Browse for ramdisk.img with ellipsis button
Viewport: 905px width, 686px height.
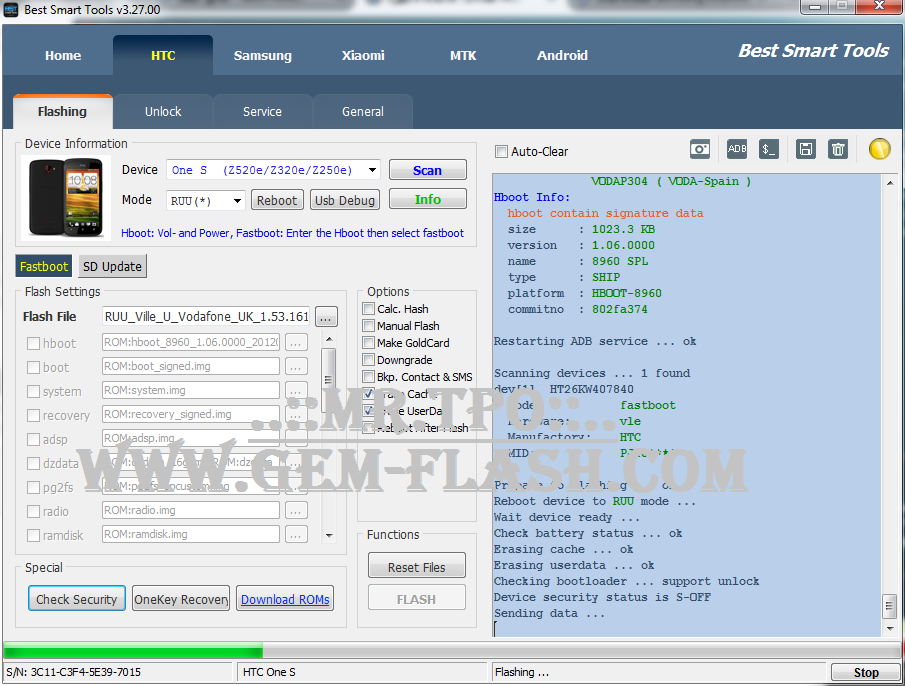(295, 535)
